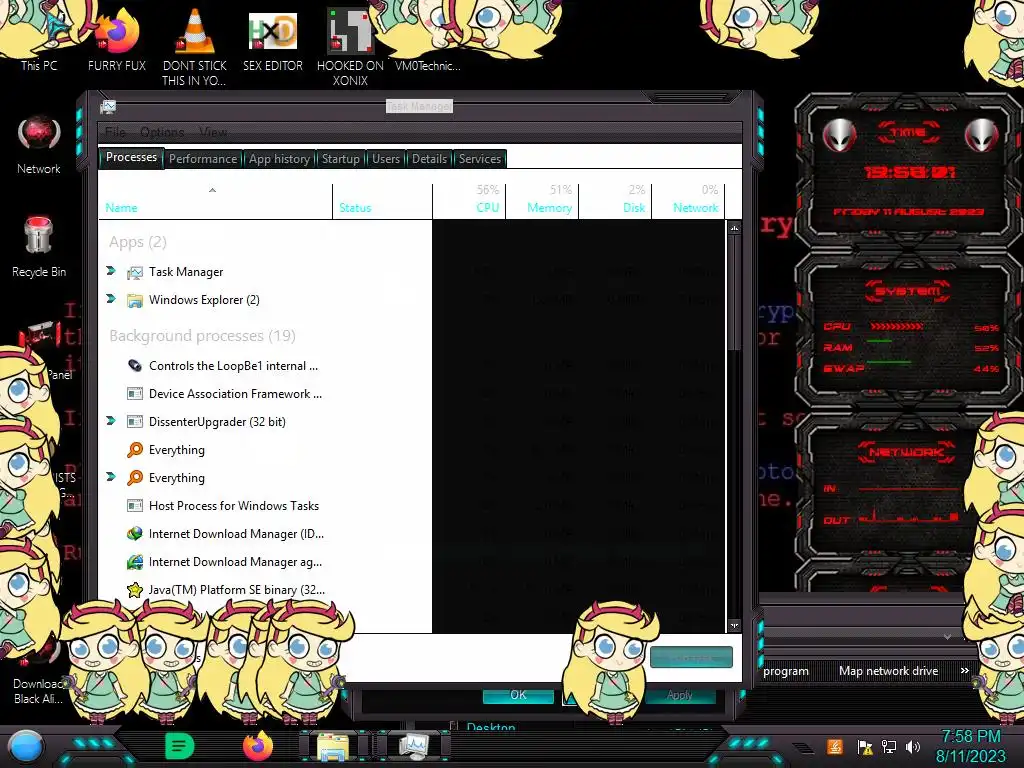Sort processes by the Disk column
The width and height of the screenshot is (1024, 768).
point(616,200)
